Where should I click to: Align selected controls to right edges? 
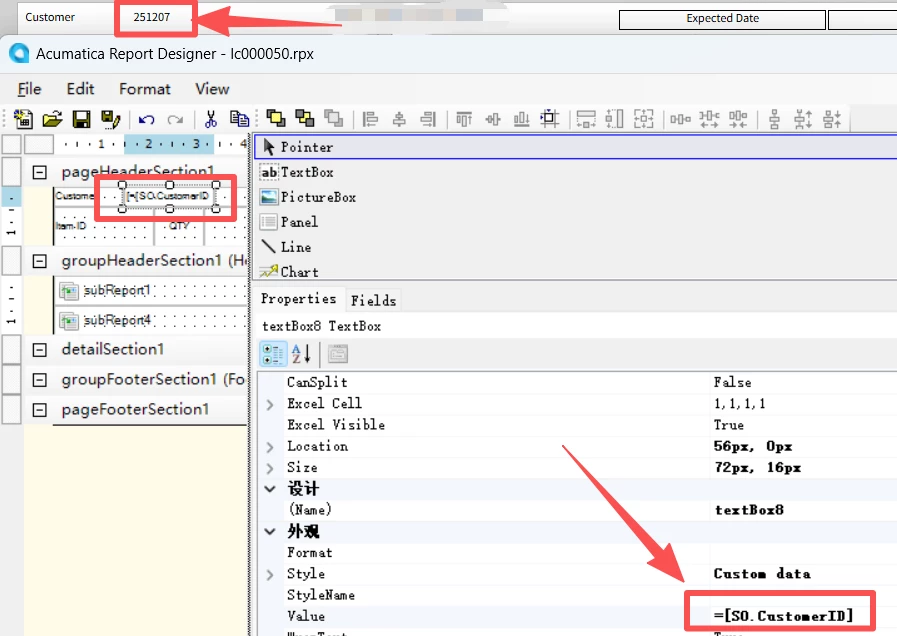tap(428, 119)
